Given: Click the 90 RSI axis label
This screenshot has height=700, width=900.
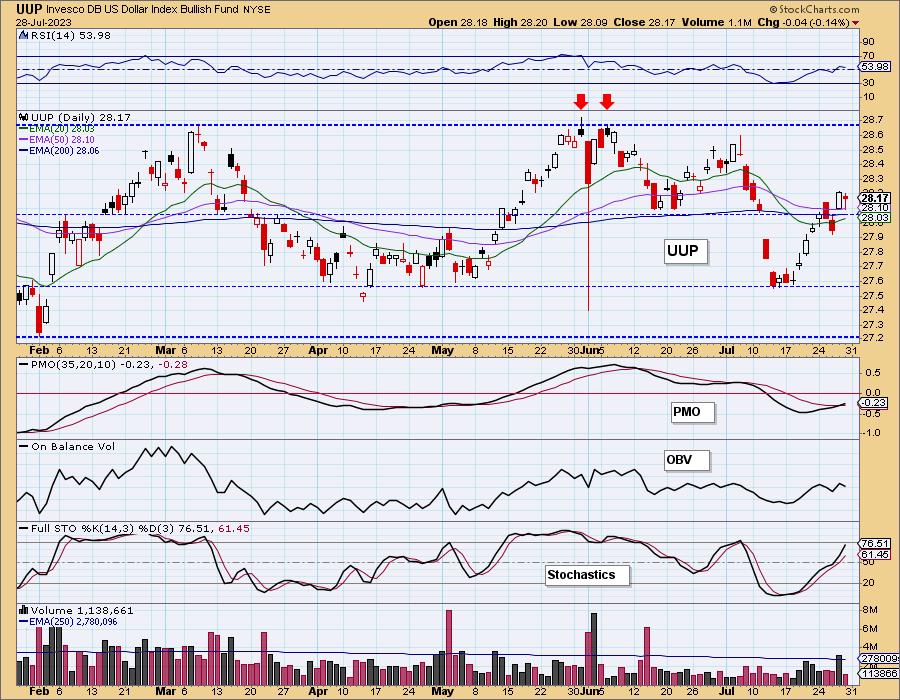Looking at the screenshot, I should 868,42.
